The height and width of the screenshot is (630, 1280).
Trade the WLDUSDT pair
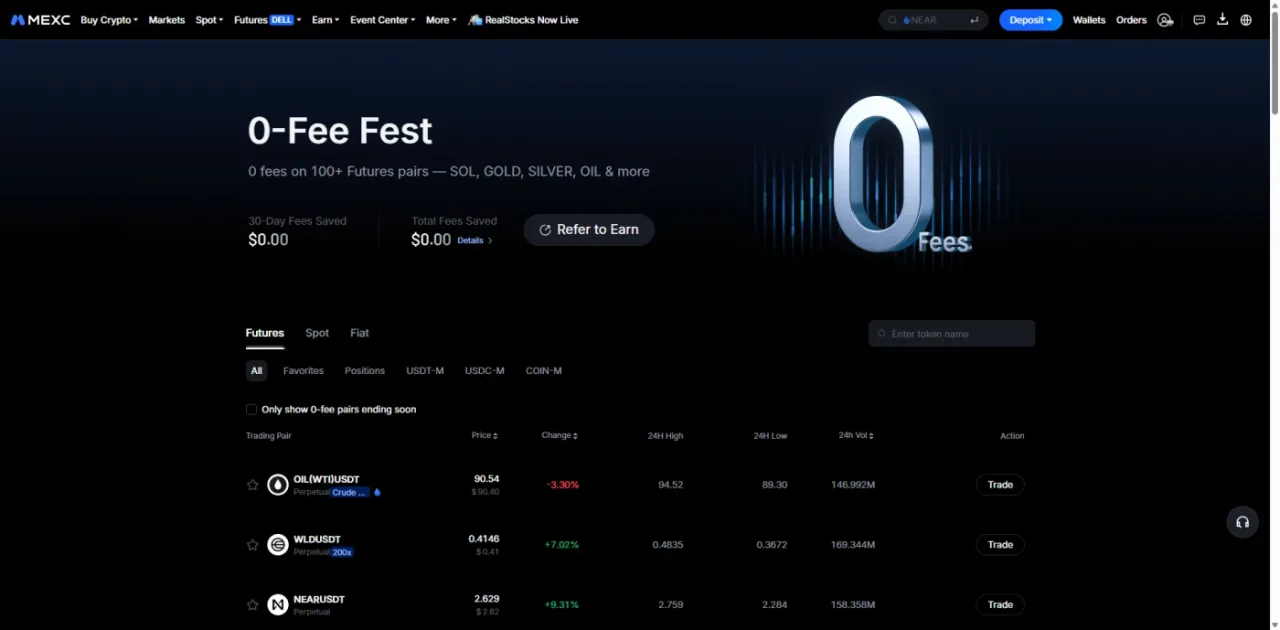pos(1000,545)
